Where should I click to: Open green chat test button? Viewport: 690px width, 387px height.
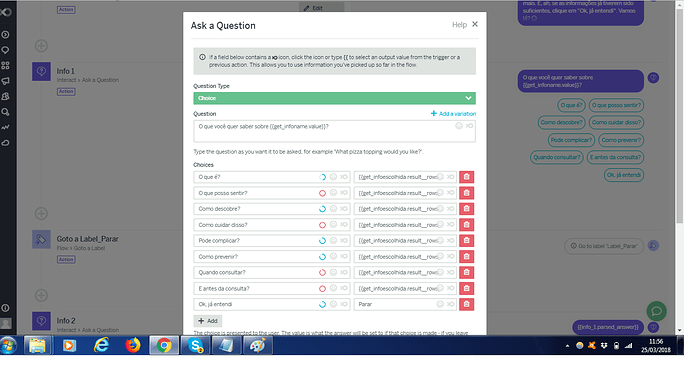[656, 311]
